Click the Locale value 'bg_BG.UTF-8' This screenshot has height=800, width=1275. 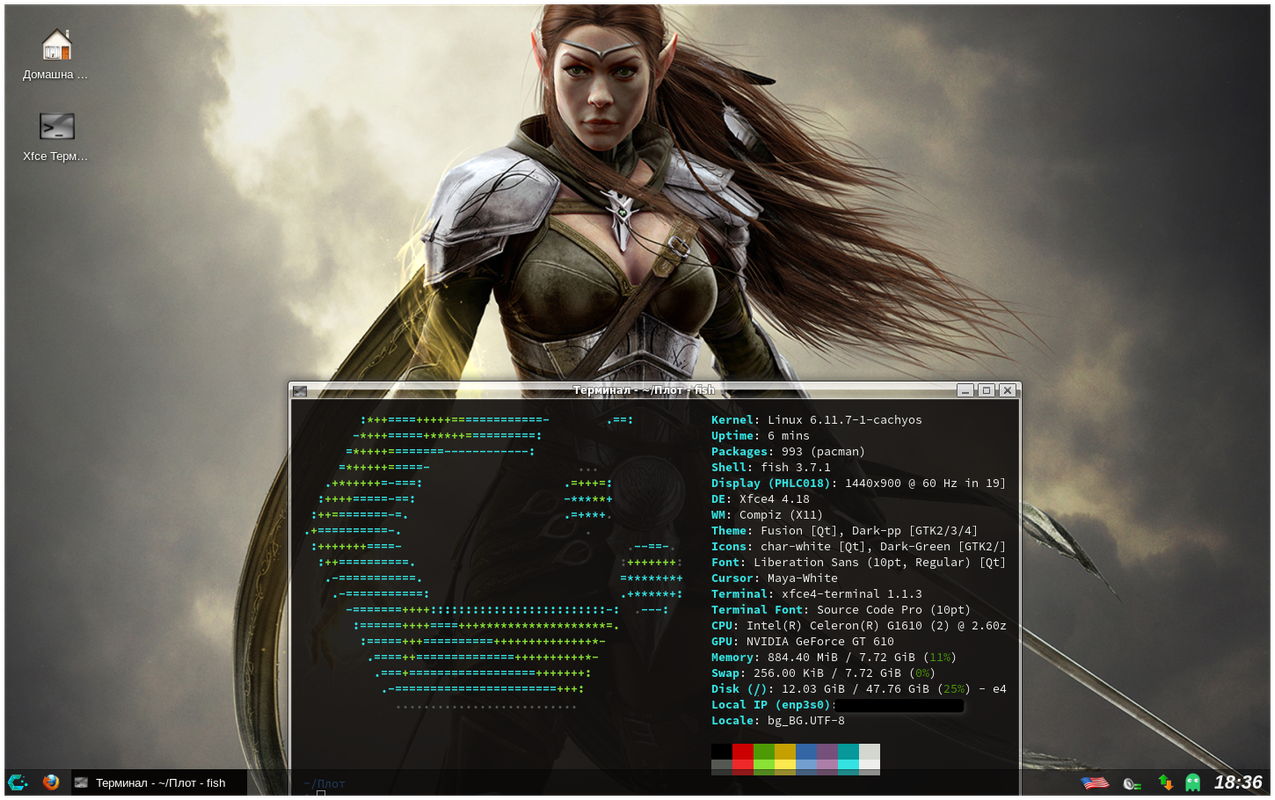click(805, 721)
